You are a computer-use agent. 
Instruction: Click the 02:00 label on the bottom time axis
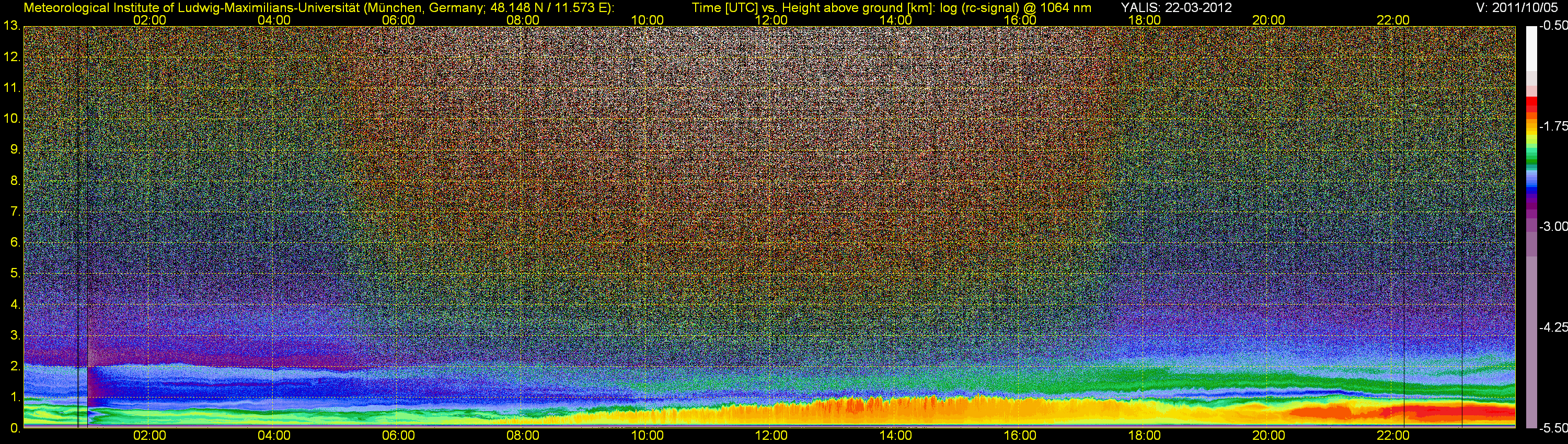click(149, 436)
